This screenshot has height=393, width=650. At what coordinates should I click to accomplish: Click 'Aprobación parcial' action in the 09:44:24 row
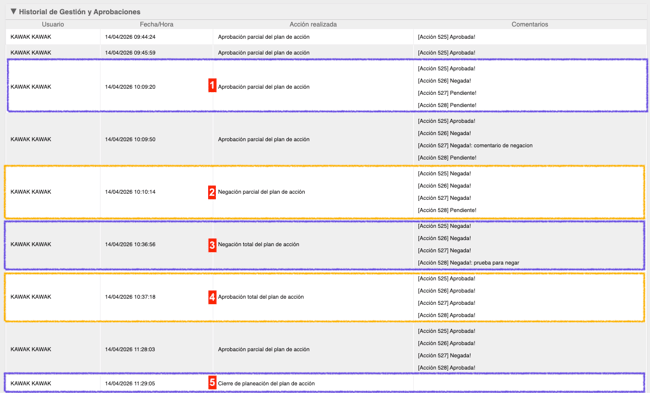264,37
